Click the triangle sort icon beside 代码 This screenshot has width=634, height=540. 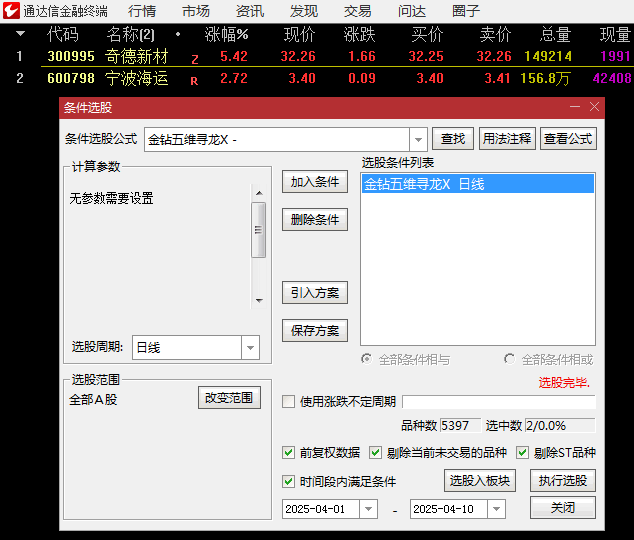pyautogui.click(x=20, y=34)
